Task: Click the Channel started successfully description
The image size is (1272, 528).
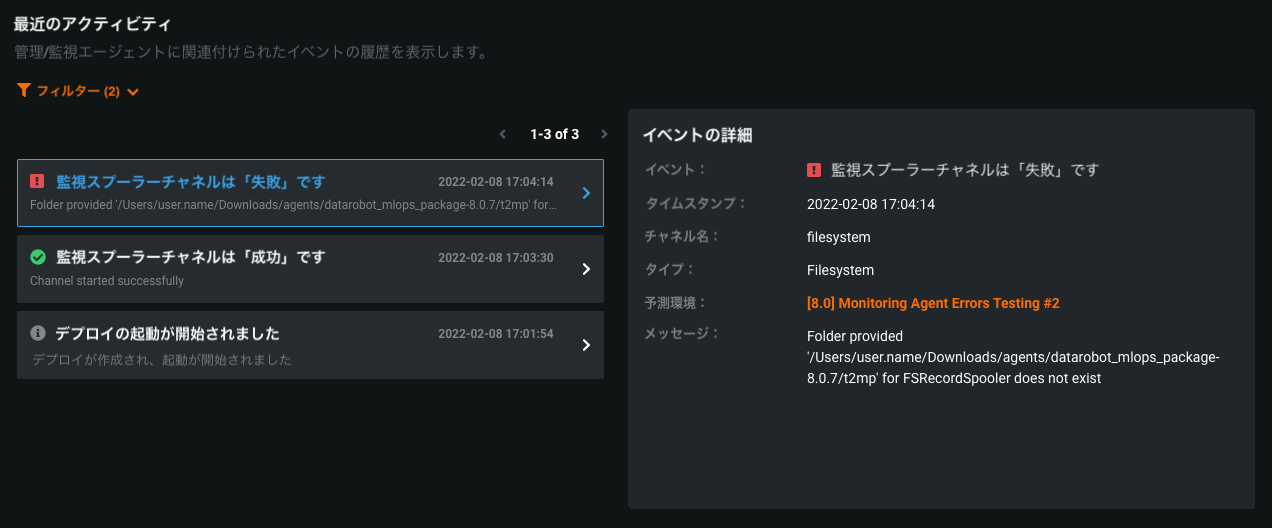Action: 107,281
